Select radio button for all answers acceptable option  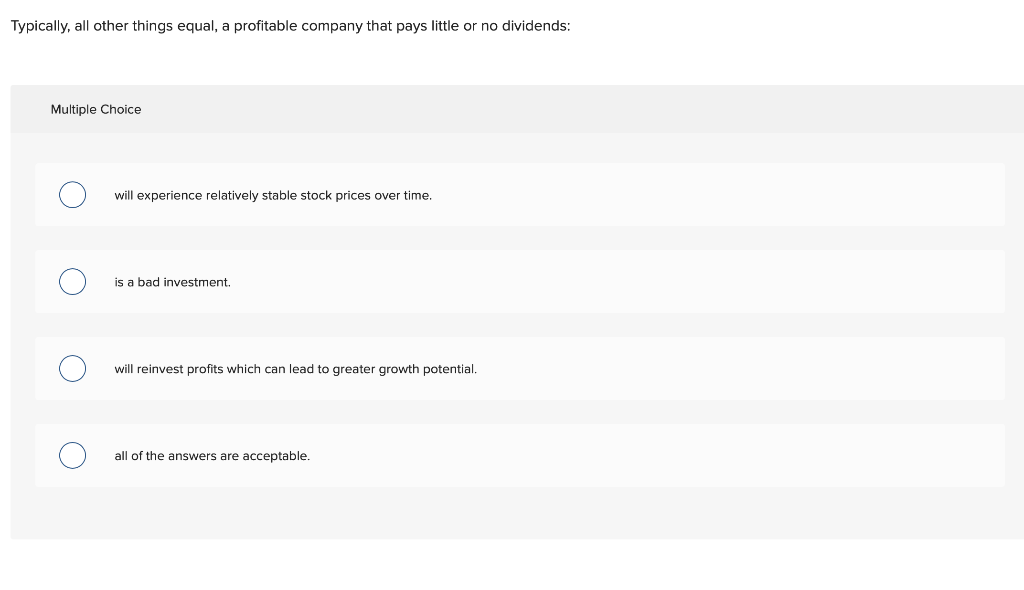point(72,455)
